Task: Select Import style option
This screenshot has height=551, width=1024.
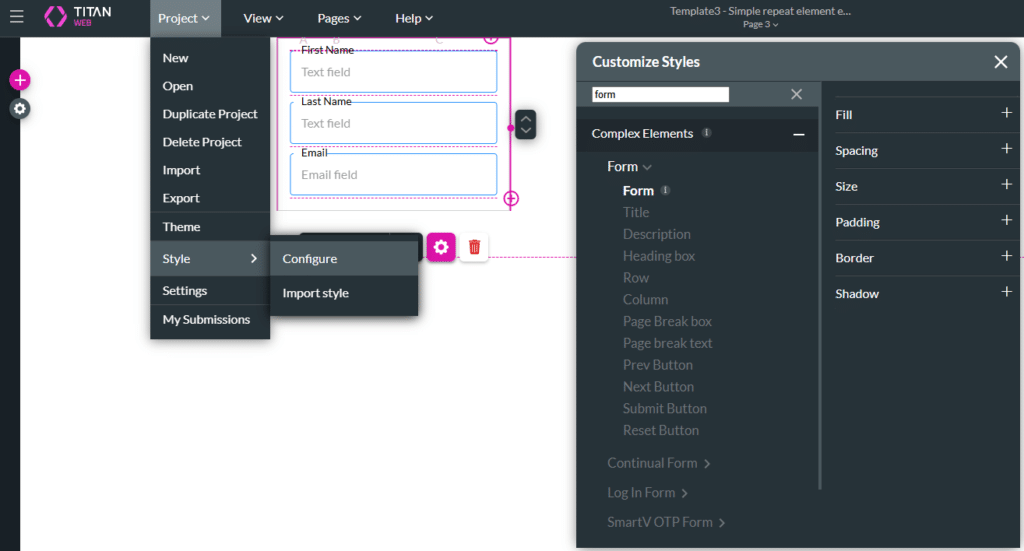Action: tap(315, 293)
